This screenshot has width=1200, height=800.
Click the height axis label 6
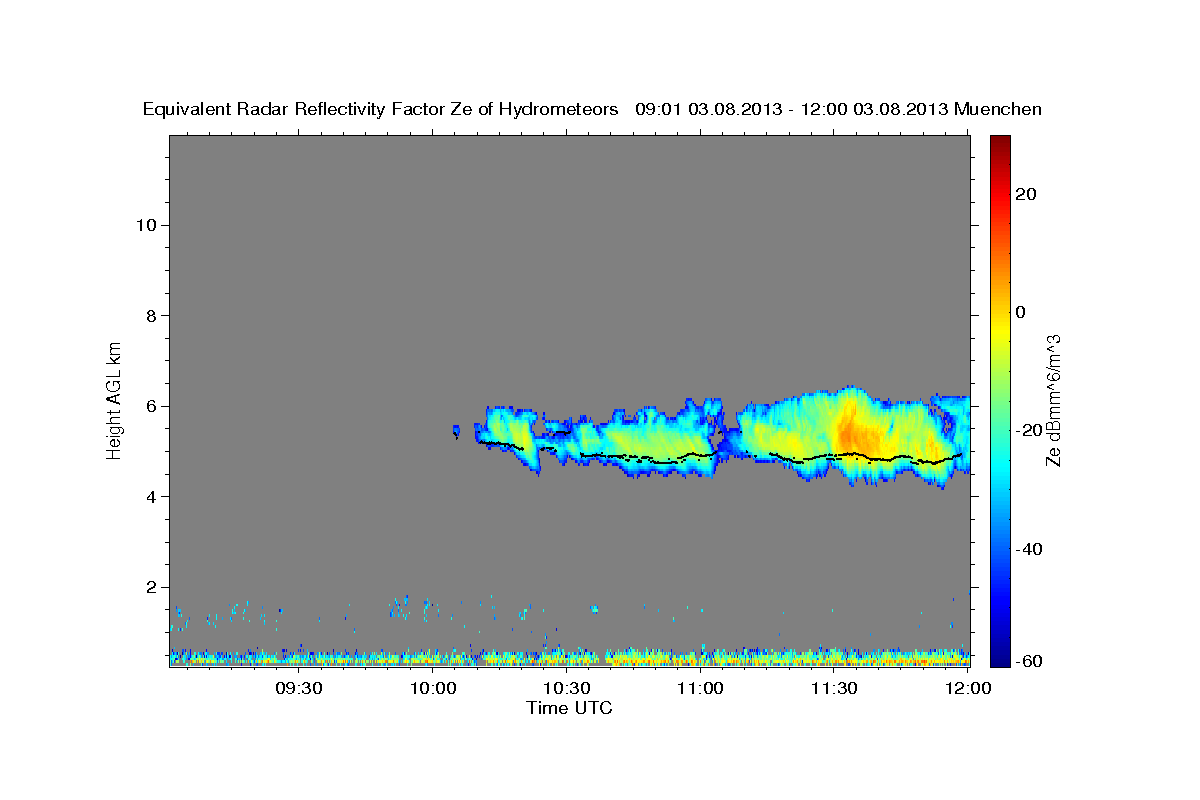pyautogui.click(x=152, y=406)
